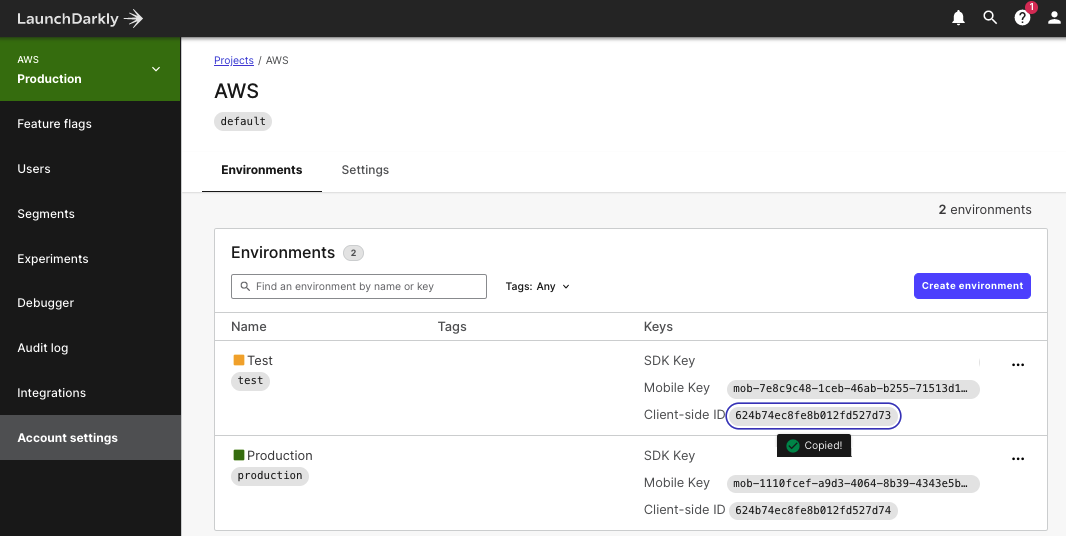Open the Production environment overflow menu

(x=1018, y=458)
